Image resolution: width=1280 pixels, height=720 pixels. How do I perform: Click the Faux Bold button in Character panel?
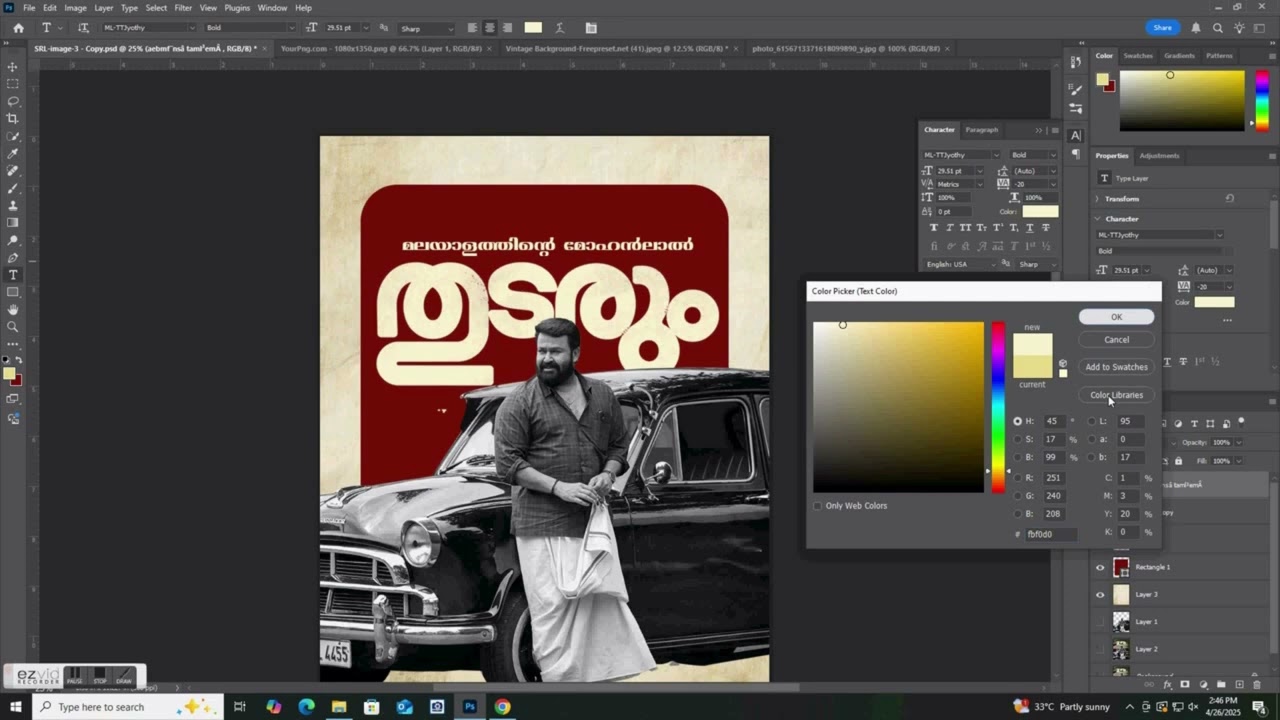[x=934, y=228]
